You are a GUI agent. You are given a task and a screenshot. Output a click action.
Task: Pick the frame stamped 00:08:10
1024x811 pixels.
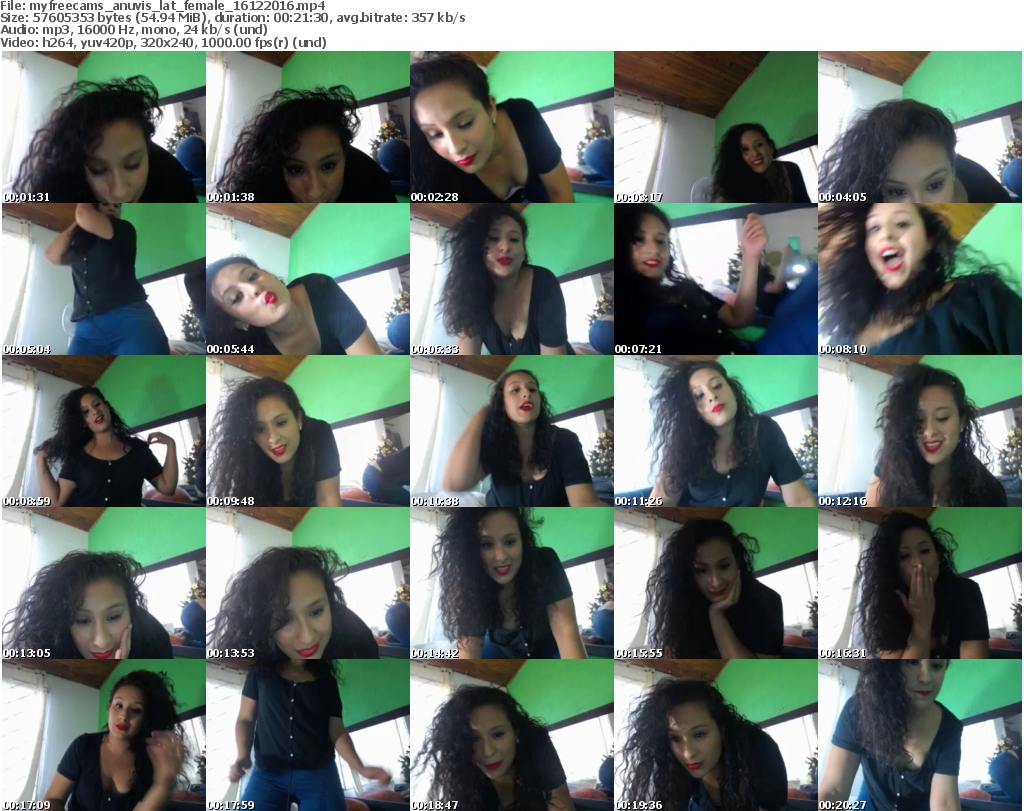(x=920, y=279)
